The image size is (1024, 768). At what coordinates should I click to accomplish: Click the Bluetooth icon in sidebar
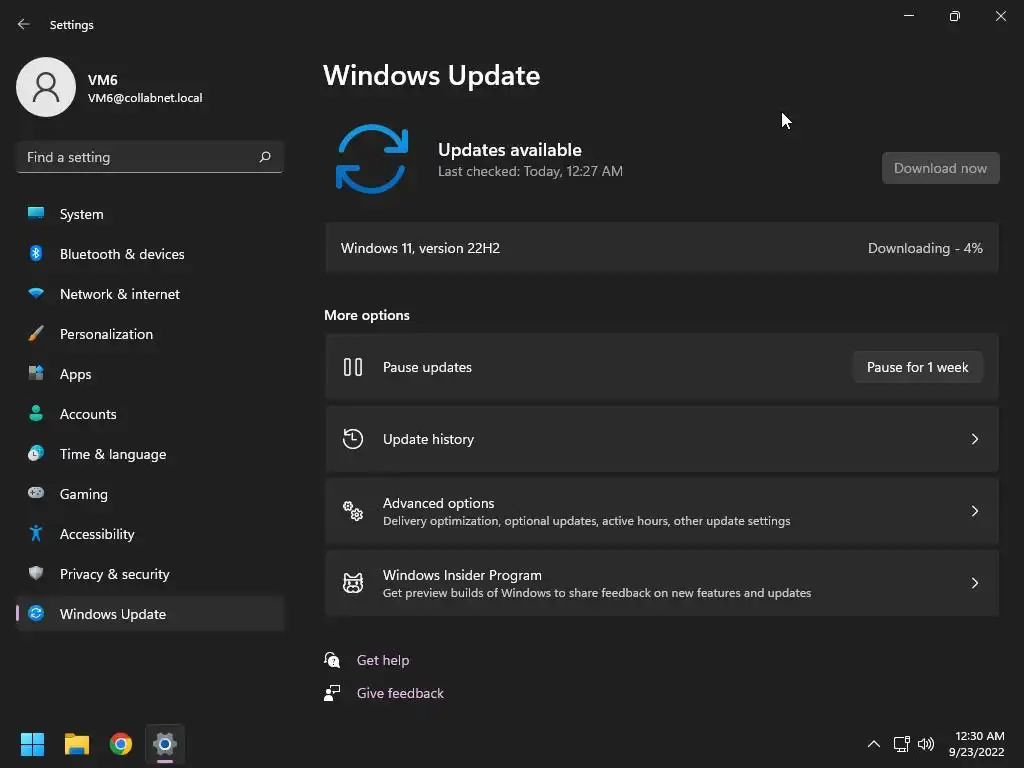(x=36, y=253)
